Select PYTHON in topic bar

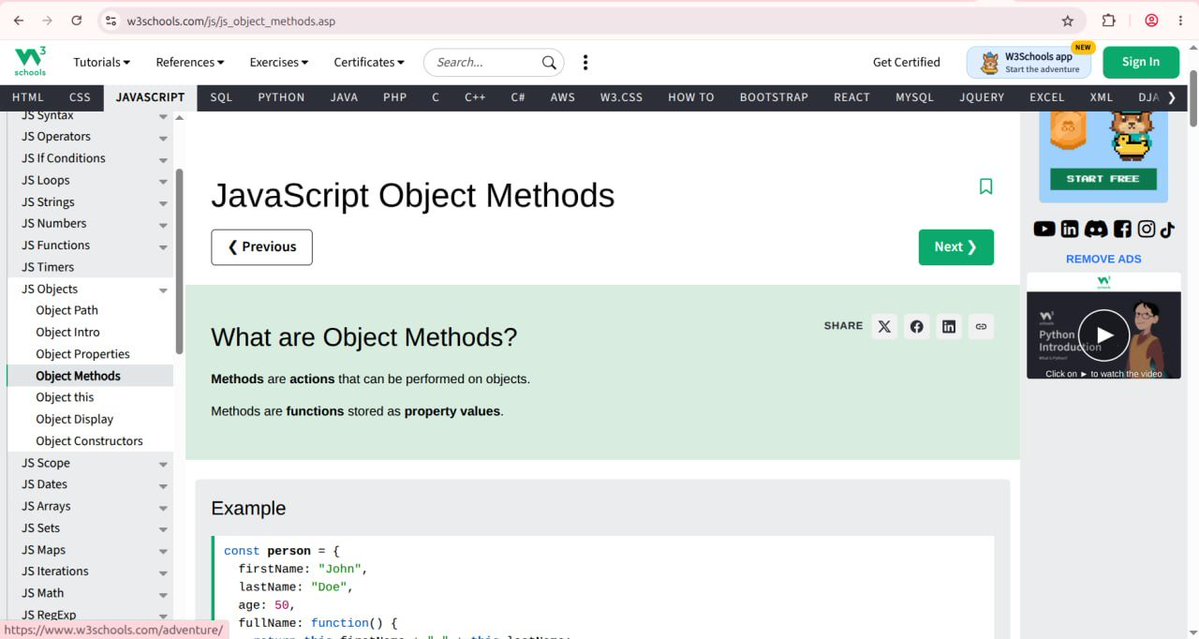[281, 98]
